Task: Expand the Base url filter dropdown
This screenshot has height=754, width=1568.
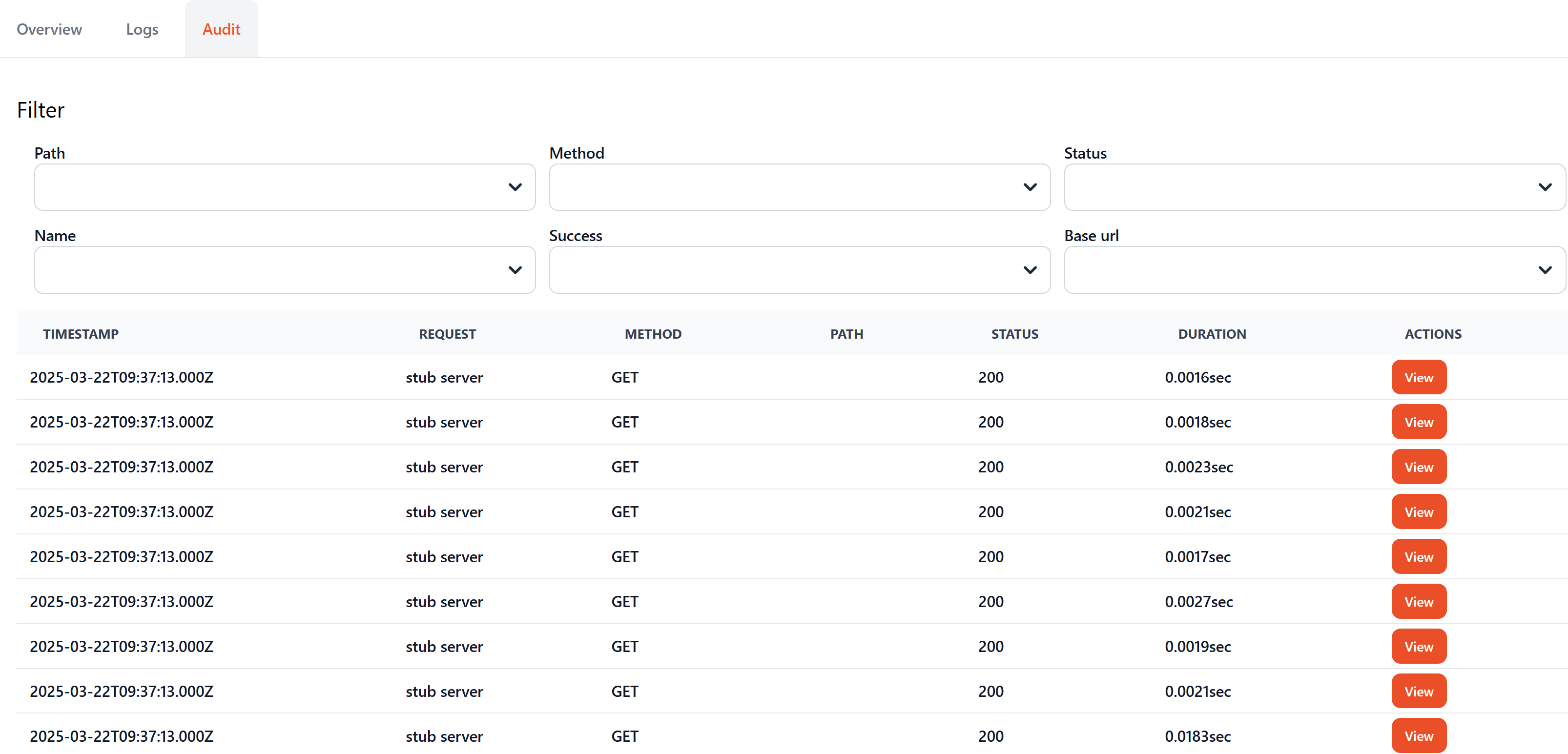Action: [x=1314, y=269]
